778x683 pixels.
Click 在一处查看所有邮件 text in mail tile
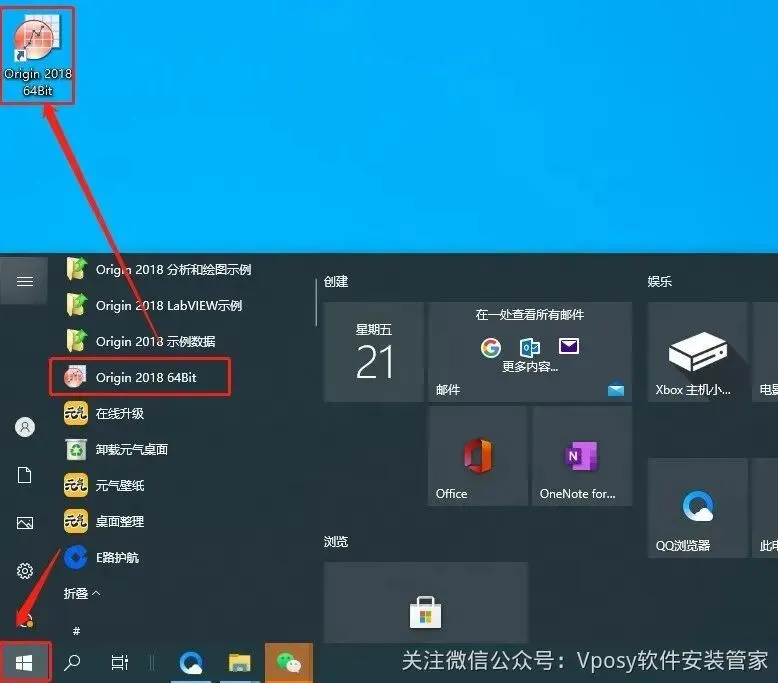[529, 315]
